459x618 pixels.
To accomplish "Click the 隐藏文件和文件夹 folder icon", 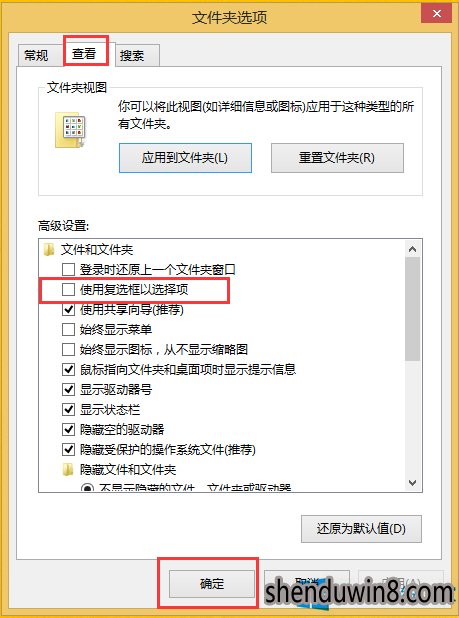I will pos(68,469).
